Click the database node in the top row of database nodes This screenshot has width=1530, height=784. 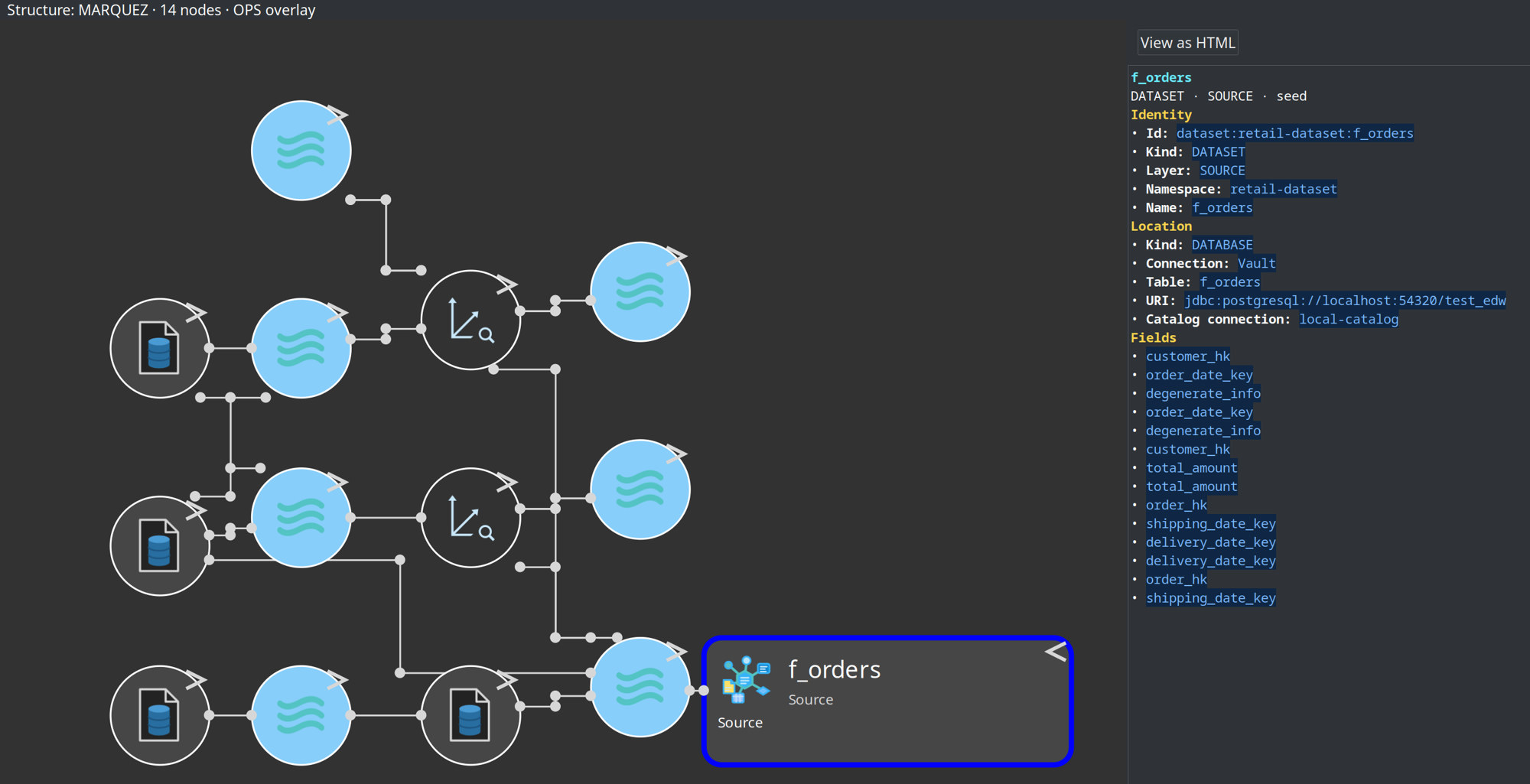[x=160, y=348]
